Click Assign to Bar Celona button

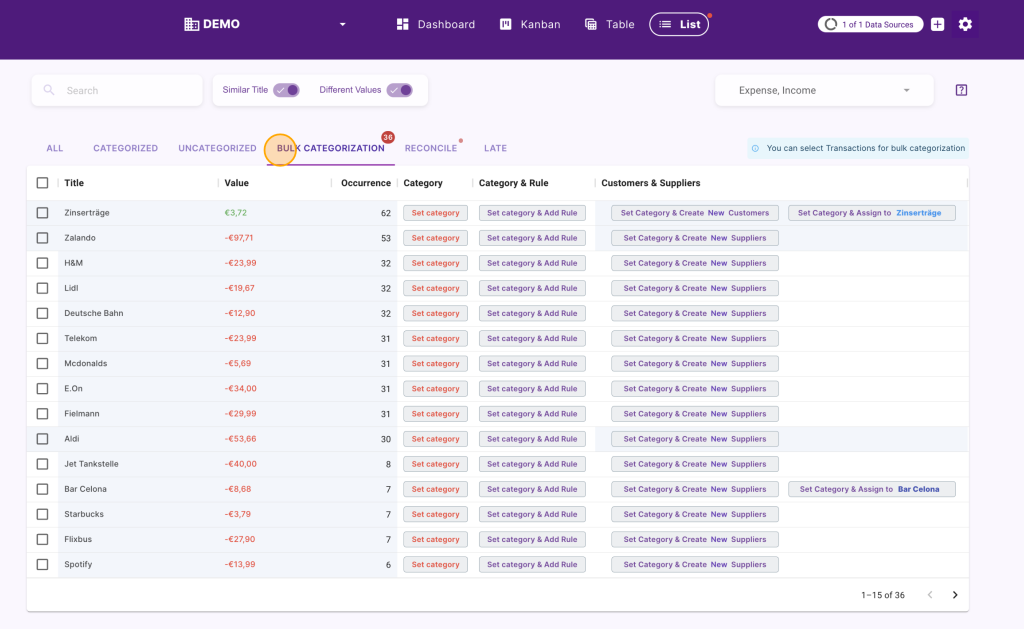click(x=872, y=489)
